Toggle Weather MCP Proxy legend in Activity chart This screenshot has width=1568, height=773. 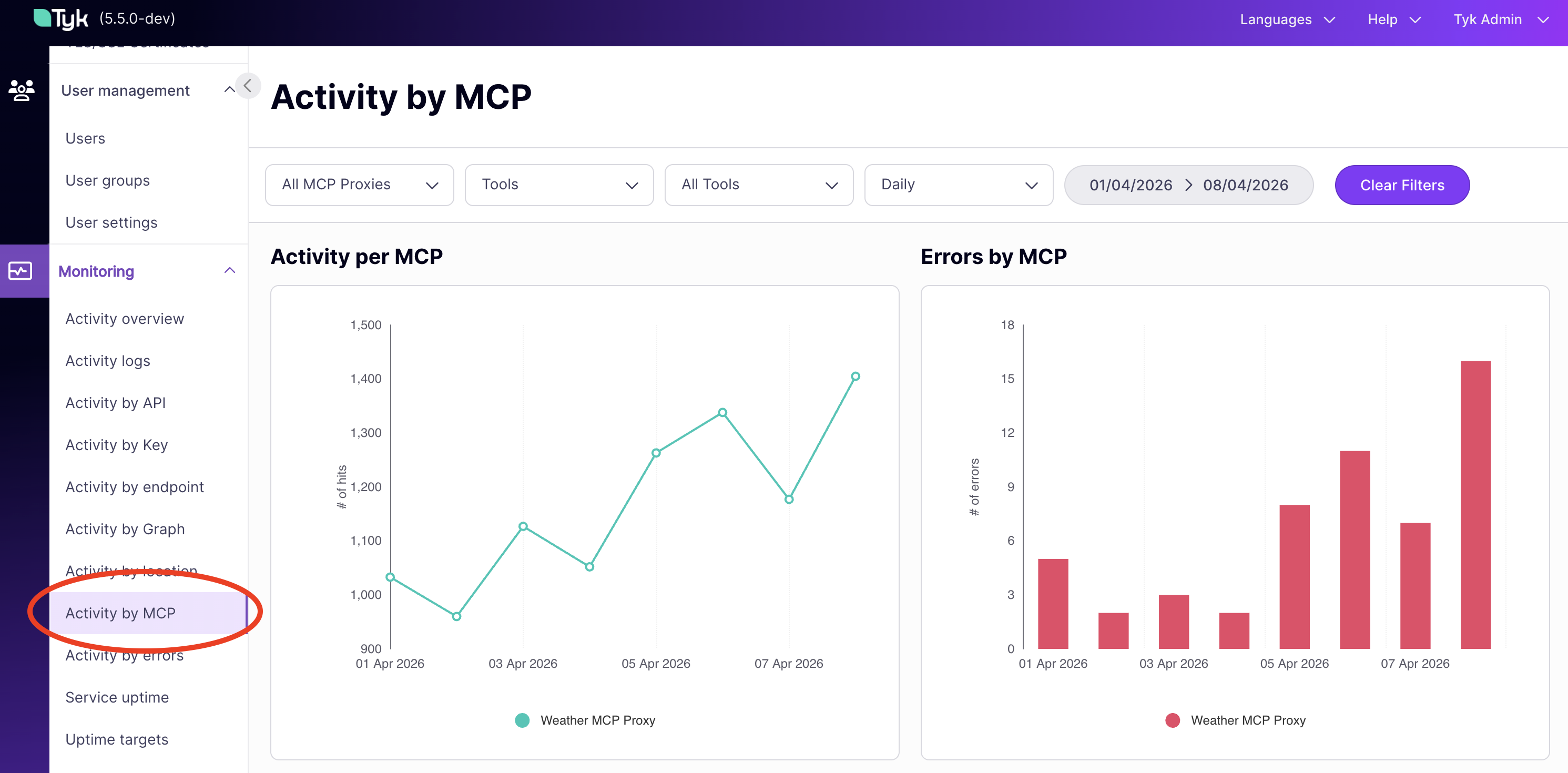pos(585,720)
